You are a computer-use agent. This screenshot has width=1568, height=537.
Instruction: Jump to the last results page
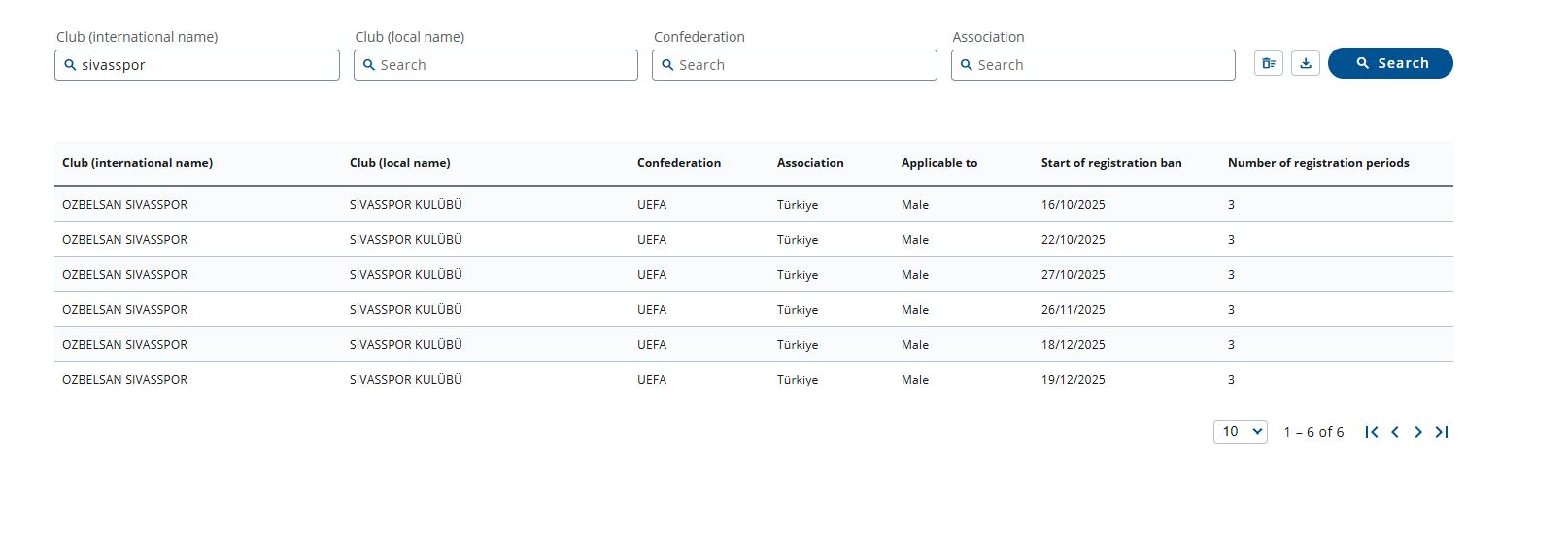pos(1442,432)
